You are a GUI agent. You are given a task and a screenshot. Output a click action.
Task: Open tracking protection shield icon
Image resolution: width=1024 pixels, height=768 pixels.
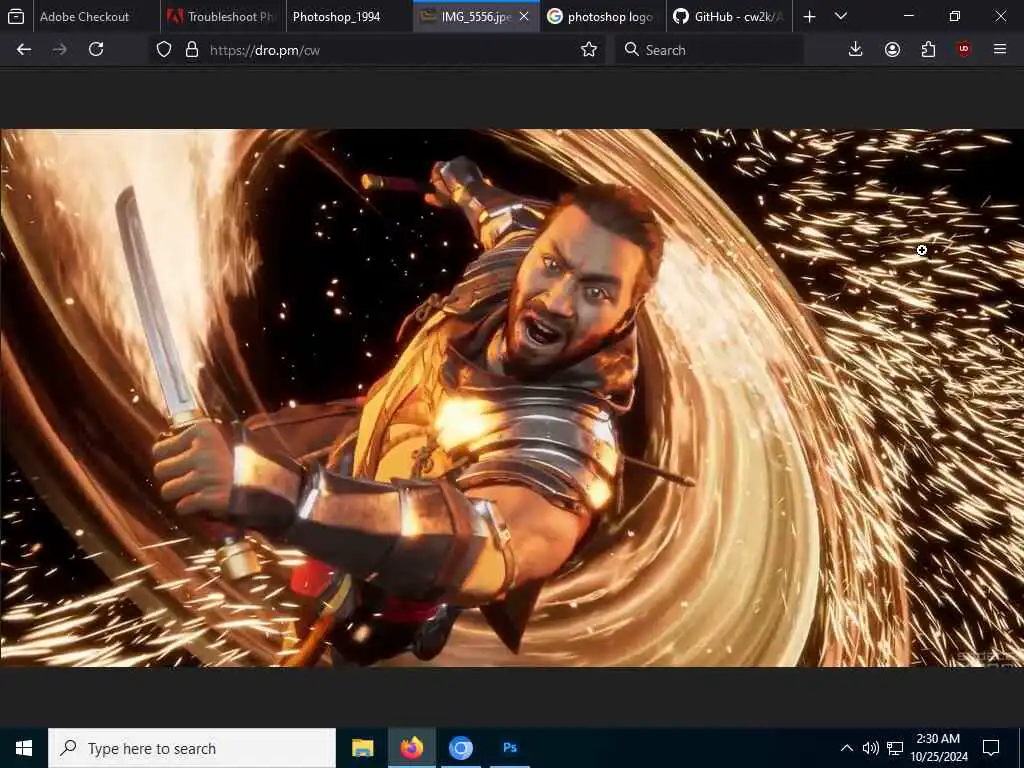(164, 50)
